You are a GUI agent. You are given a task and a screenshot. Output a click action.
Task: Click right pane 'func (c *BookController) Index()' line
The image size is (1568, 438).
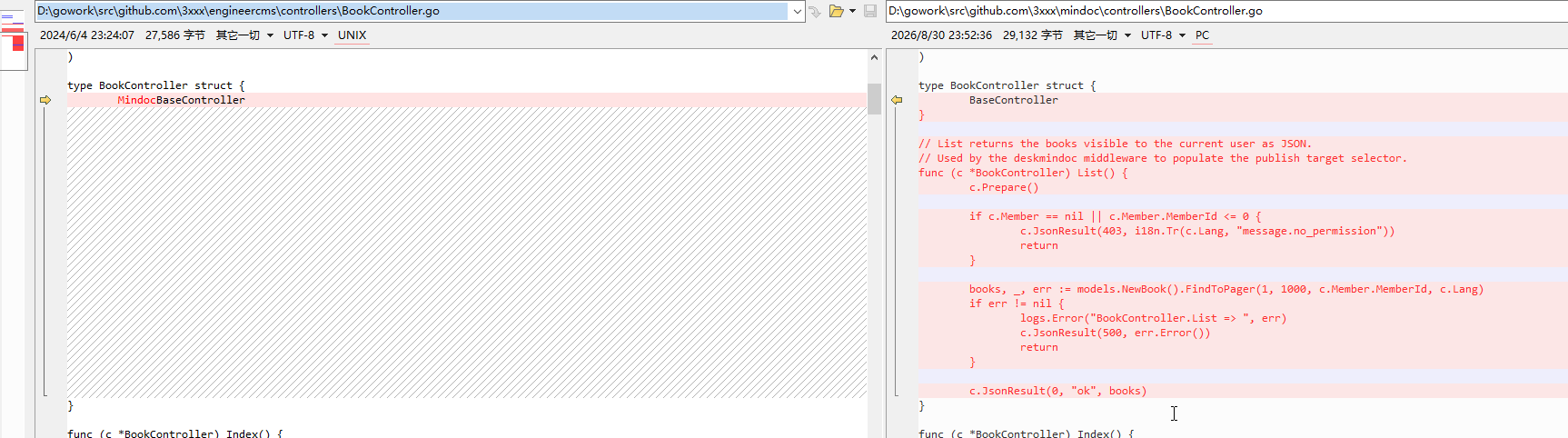1027,433
